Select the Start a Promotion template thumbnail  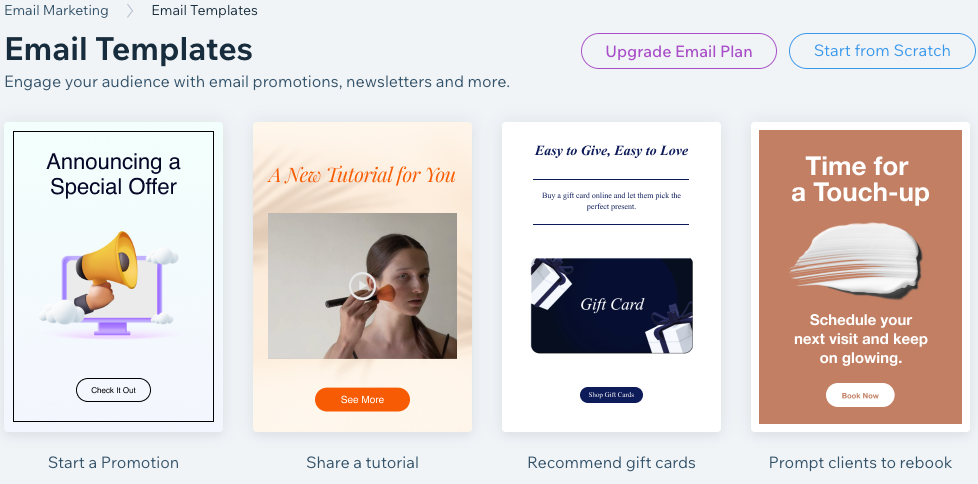[x=114, y=277]
